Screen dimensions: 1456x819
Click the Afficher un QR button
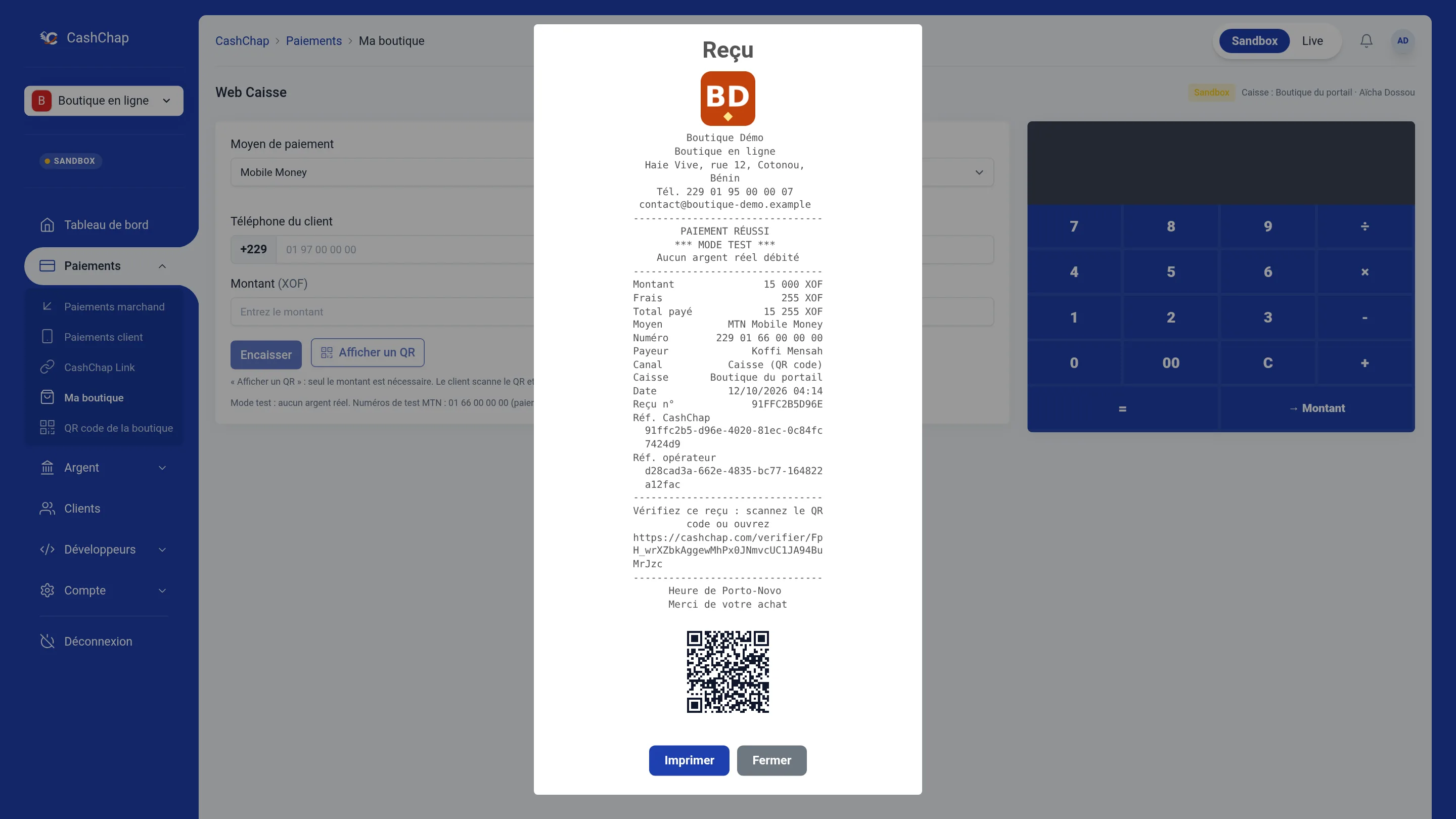(368, 352)
